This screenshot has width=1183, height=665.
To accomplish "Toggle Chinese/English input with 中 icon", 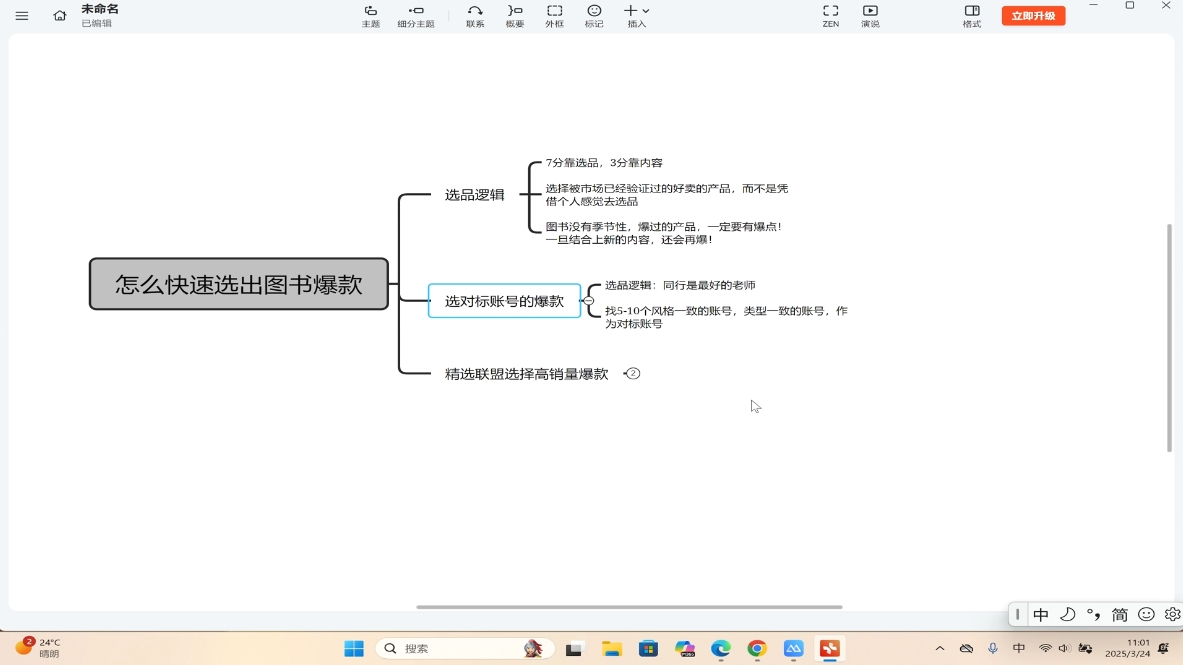I will (x=1041, y=614).
